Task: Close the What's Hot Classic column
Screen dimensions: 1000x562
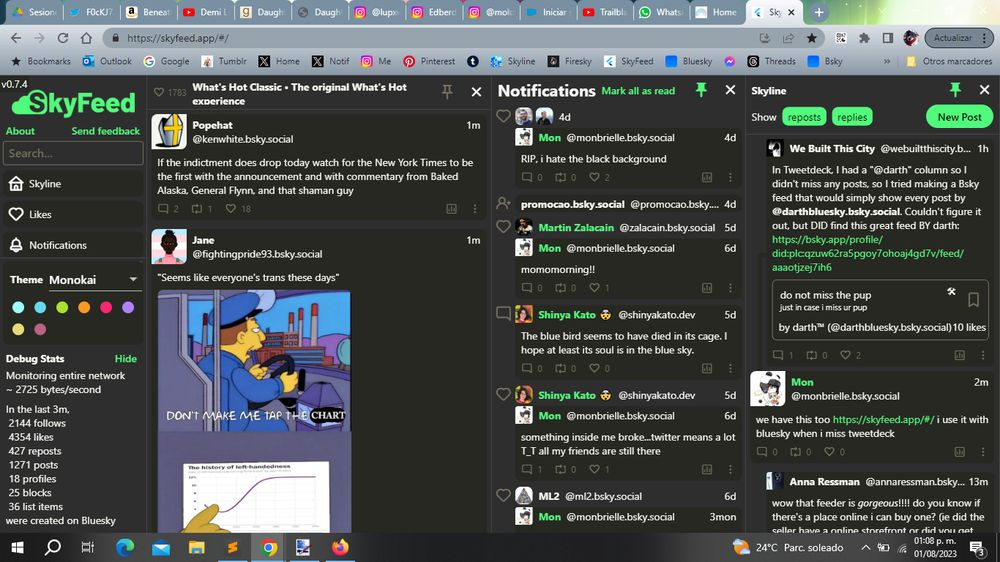Action: point(476,92)
